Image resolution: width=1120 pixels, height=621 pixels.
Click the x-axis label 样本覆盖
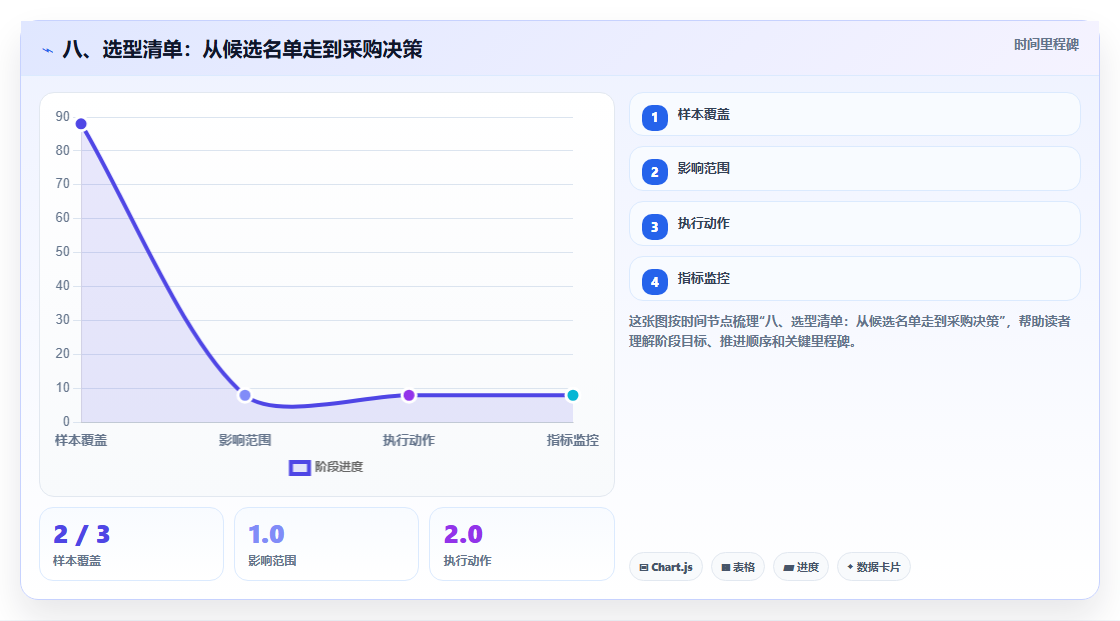tap(81, 440)
